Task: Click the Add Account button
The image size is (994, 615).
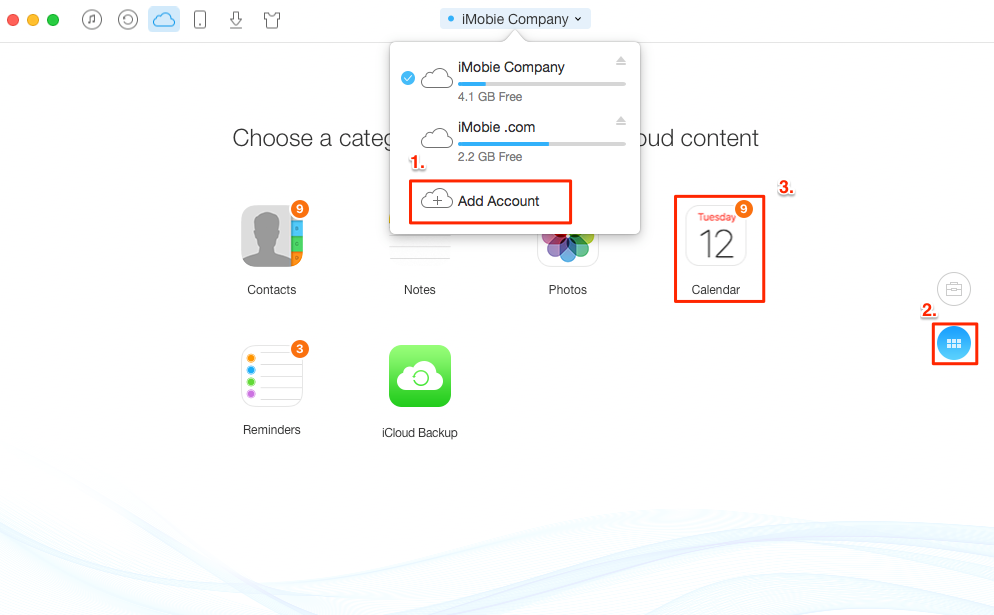Action: click(x=490, y=201)
